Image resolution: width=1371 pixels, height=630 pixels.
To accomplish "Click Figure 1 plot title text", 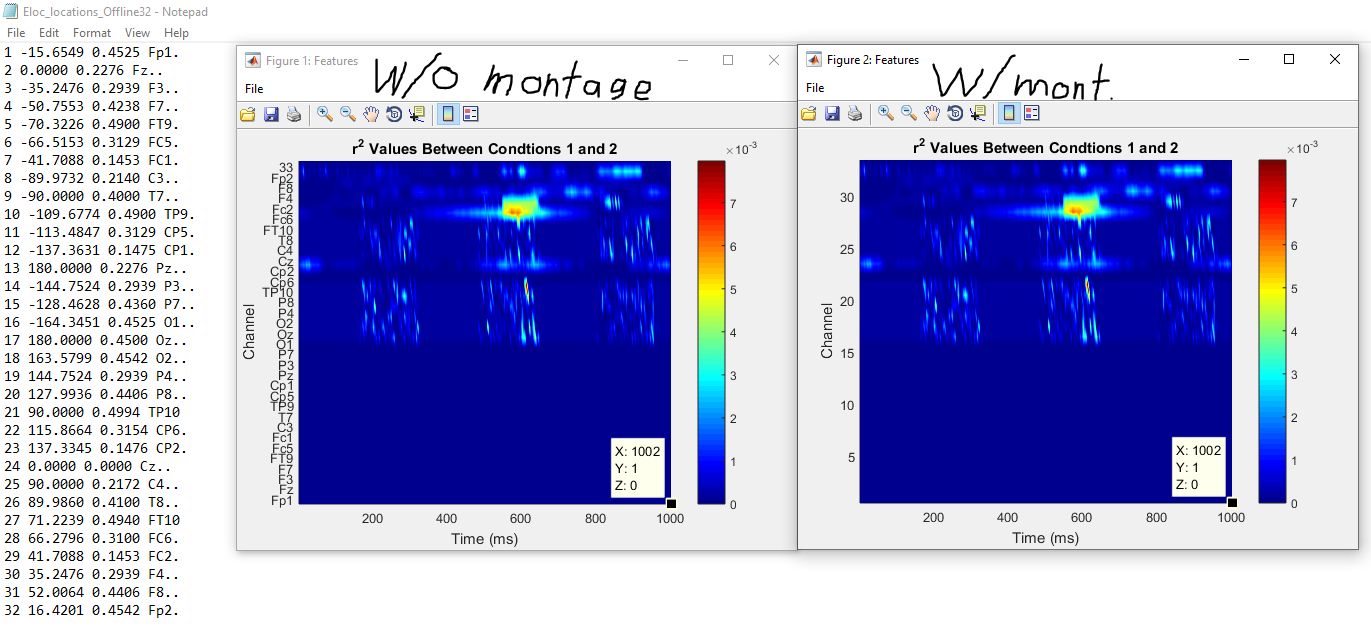I will [484, 148].
